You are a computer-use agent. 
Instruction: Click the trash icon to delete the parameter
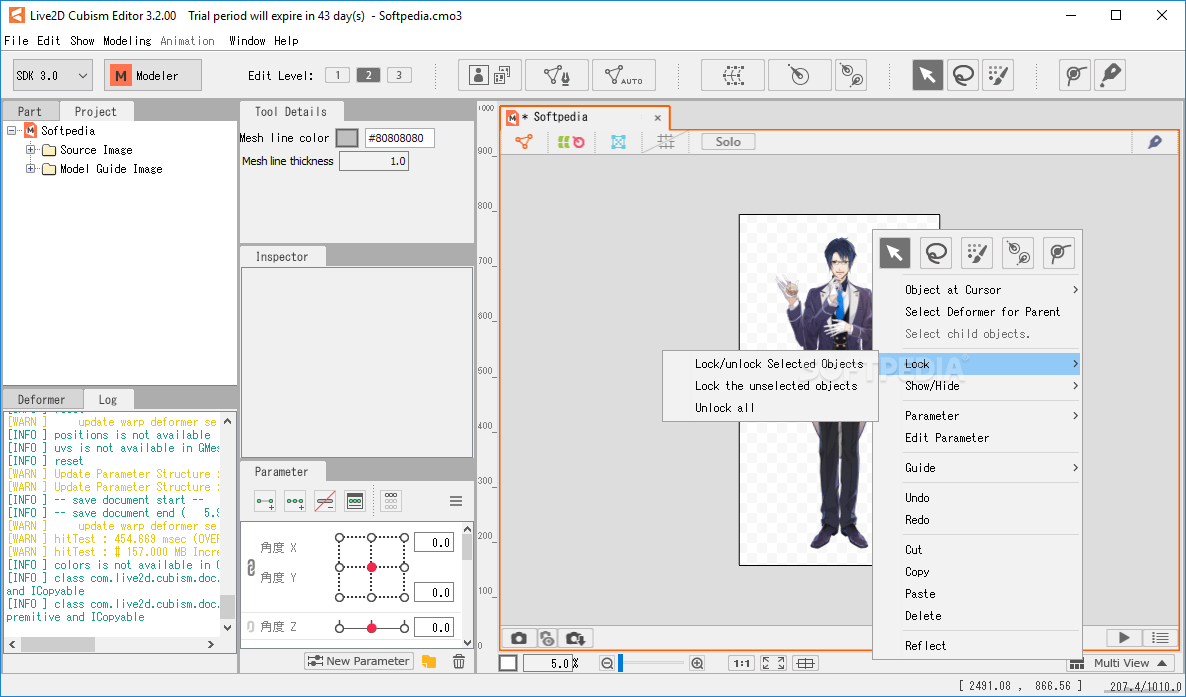[458, 661]
